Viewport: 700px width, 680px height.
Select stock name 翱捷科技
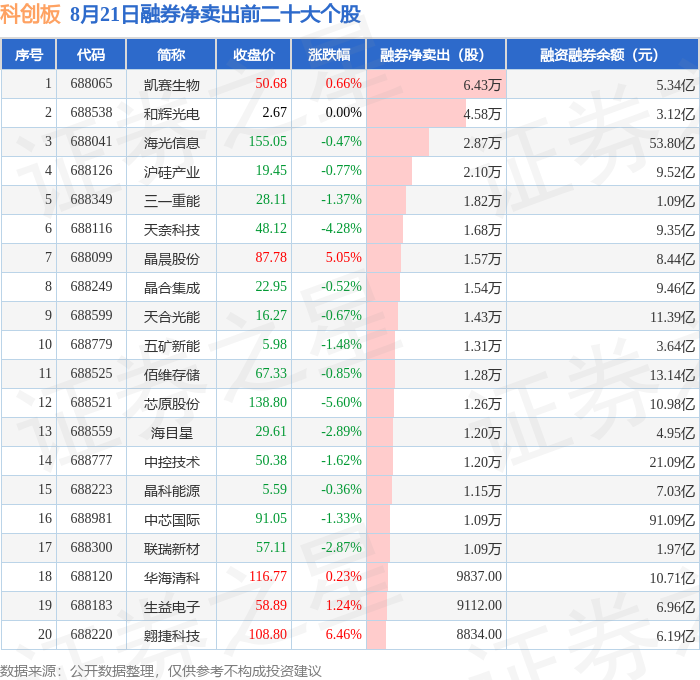click(x=171, y=636)
